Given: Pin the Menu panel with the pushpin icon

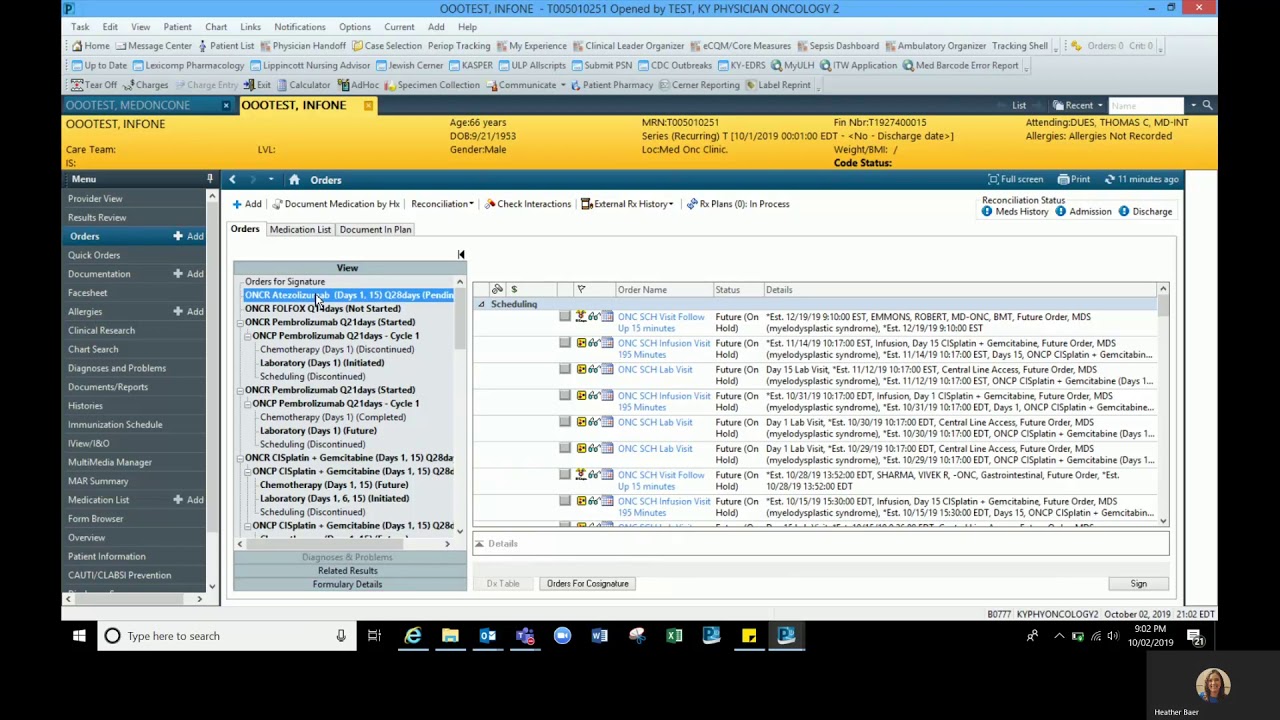Looking at the screenshot, I should [210, 179].
